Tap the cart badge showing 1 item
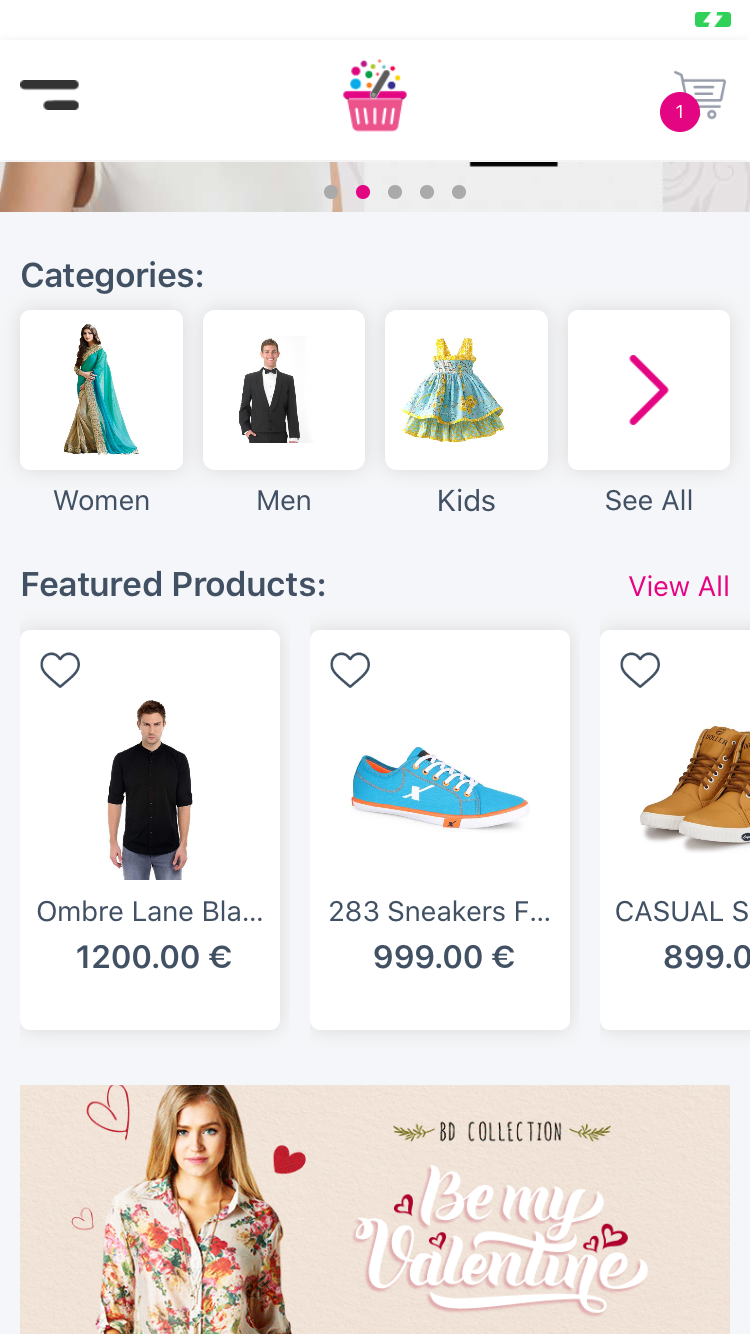The height and width of the screenshot is (1334, 750). pos(680,112)
